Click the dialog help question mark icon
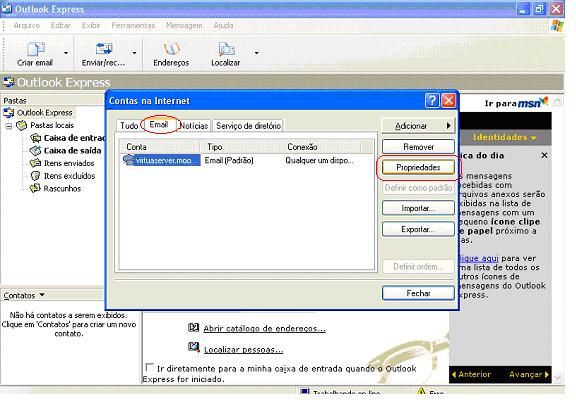Image resolution: width=576 pixels, height=400 pixels. tap(432, 100)
